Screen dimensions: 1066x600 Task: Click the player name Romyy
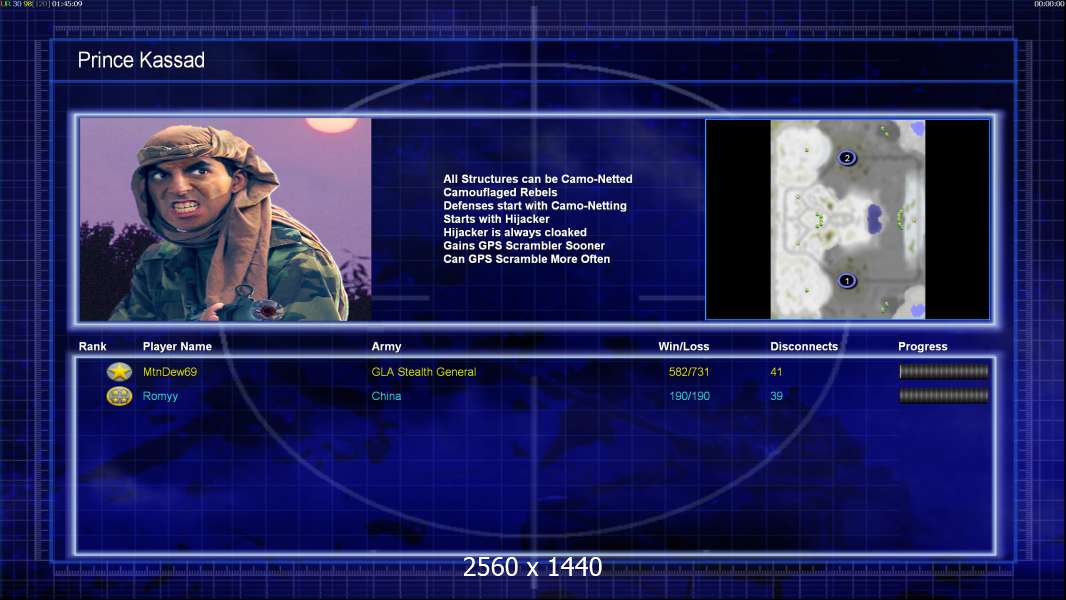click(160, 396)
